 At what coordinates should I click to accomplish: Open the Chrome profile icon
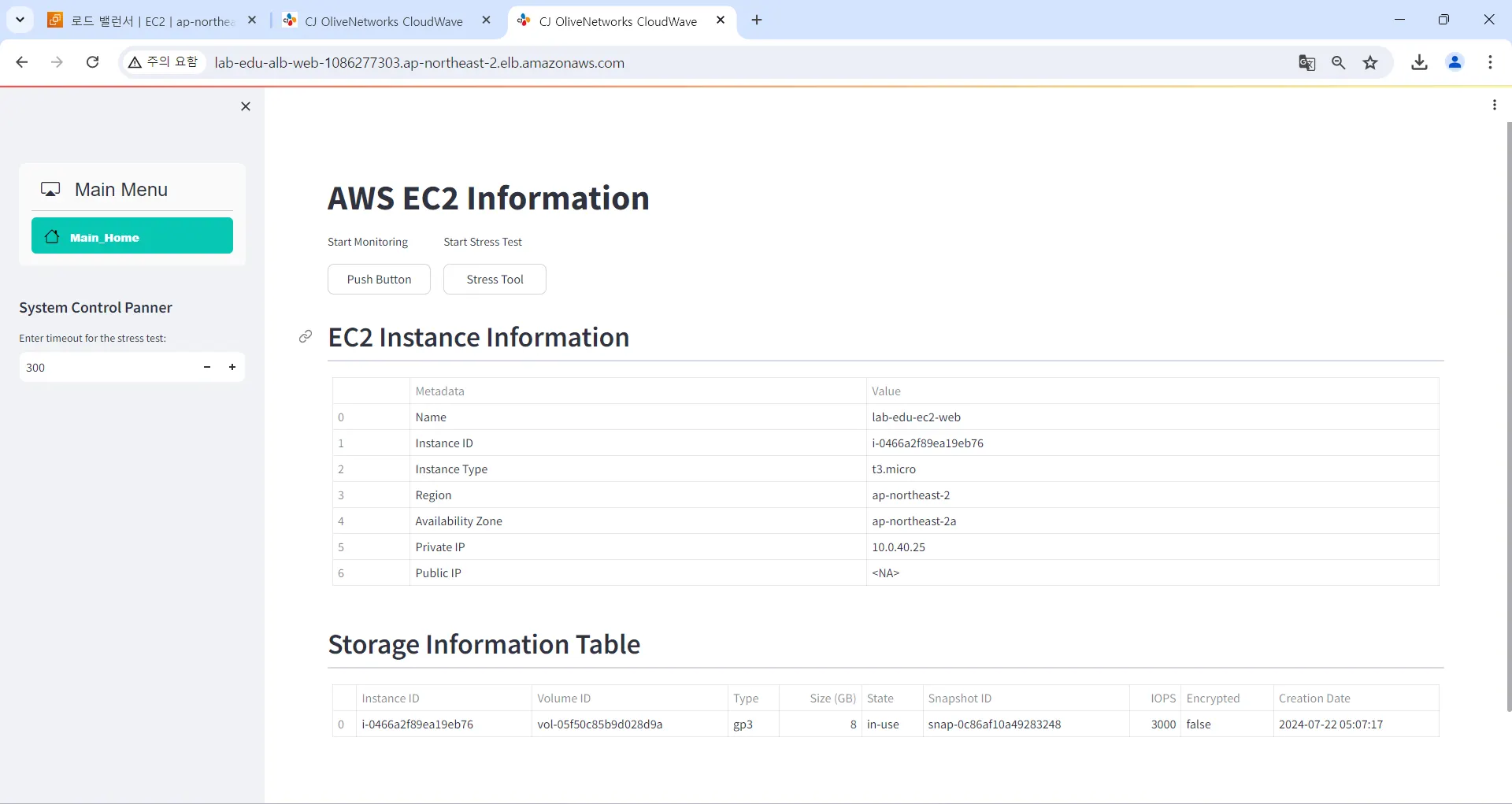1455,62
